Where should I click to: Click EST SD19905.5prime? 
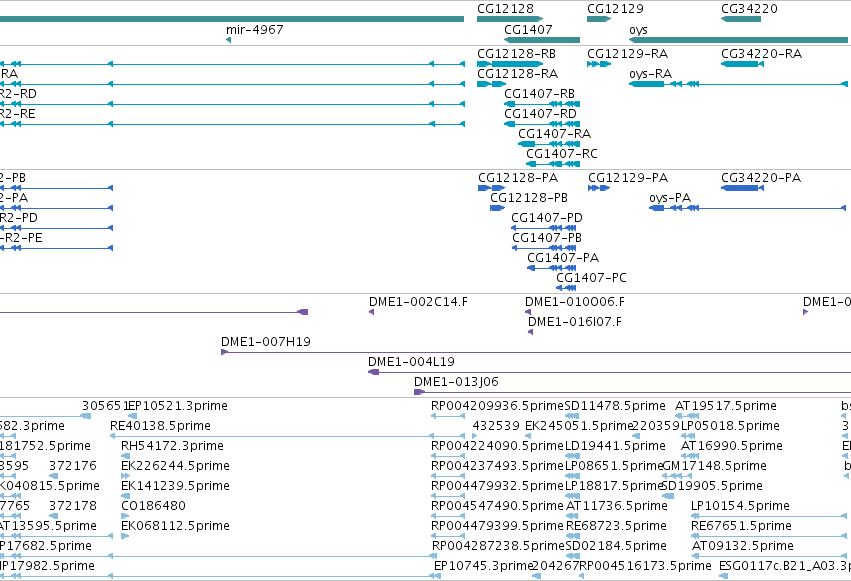click(x=668, y=496)
